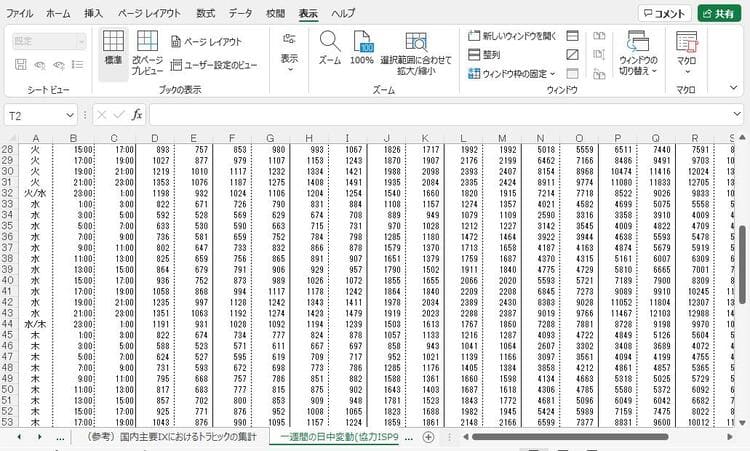Open the ヘルプ tab

point(343,13)
